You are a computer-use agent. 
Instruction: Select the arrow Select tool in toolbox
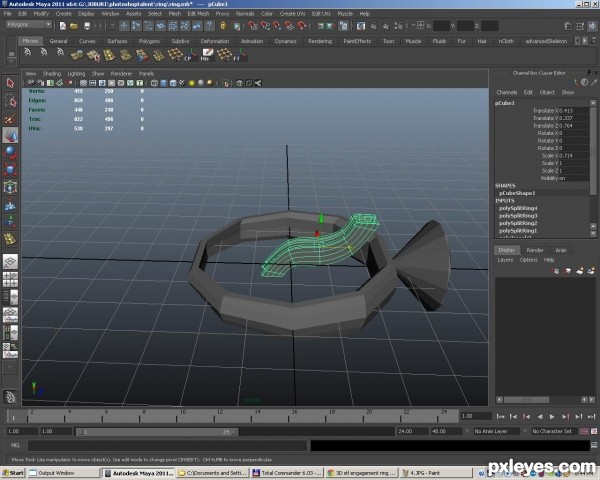click(10, 83)
